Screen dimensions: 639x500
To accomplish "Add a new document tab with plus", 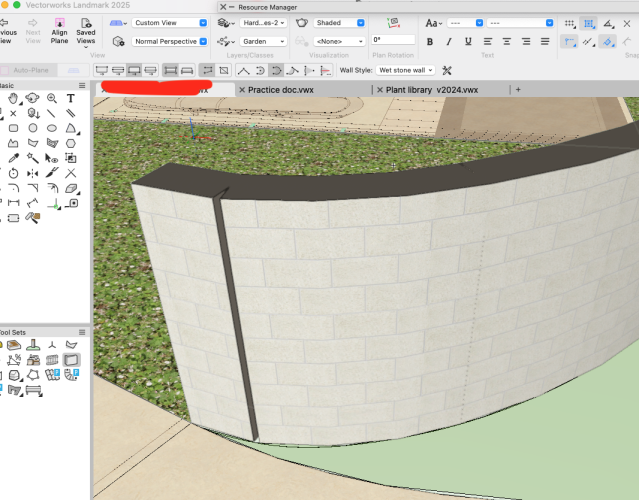I will pyautogui.click(x=518, y=90).
